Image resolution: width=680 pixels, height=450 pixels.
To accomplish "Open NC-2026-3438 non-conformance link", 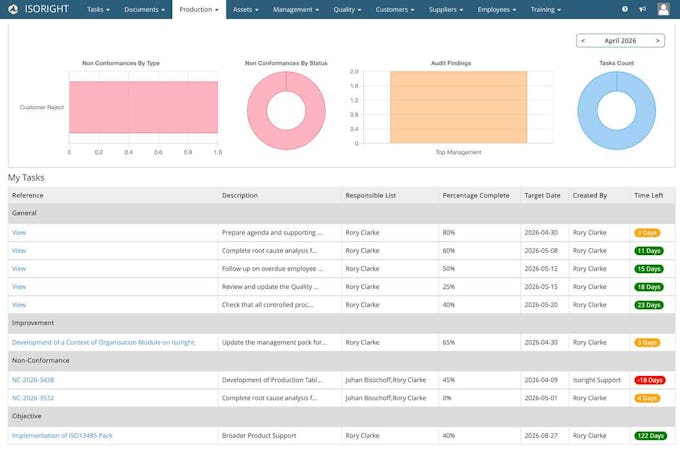I will [x=33, y=380].
